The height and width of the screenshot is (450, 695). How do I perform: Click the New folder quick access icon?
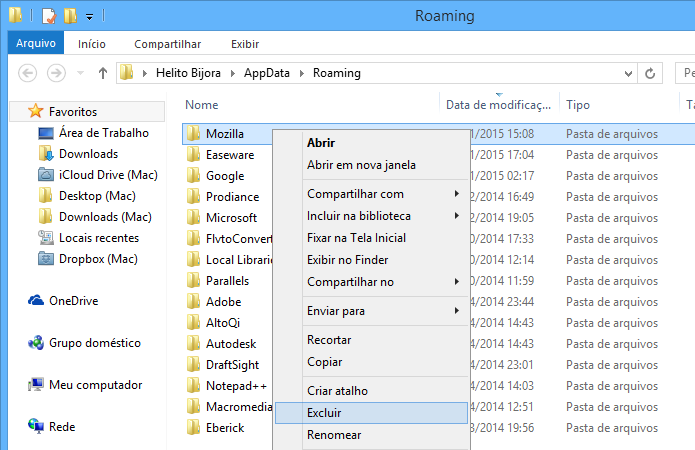(x=70, y=16)
